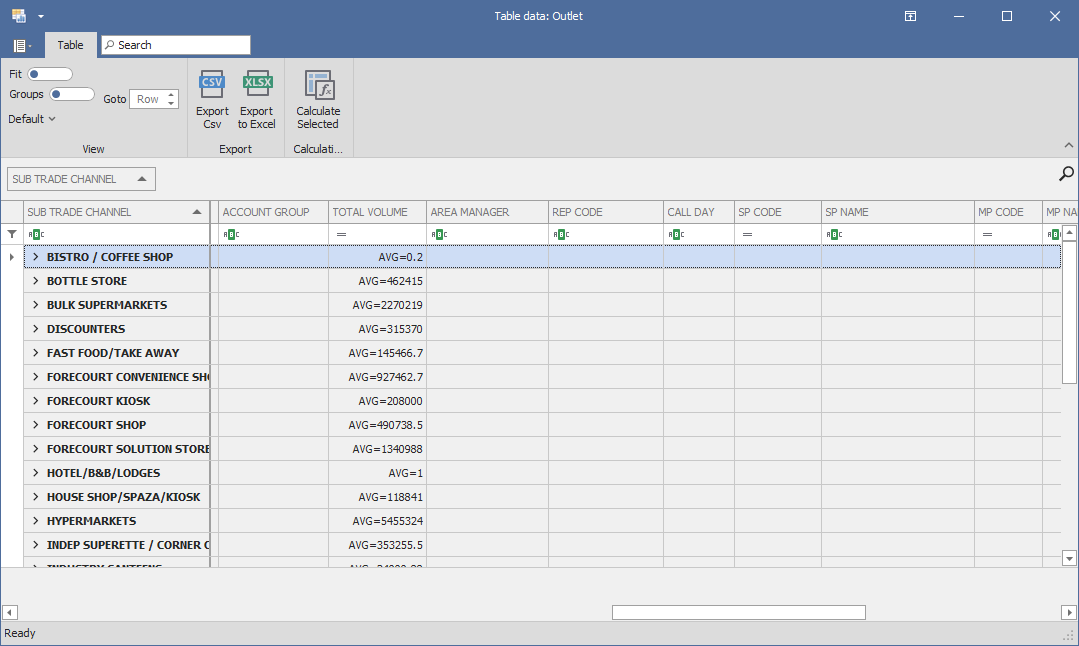
Task: Click the magnifier icon above the grid
Action: pyautogui.click(x=1067, y=174)
